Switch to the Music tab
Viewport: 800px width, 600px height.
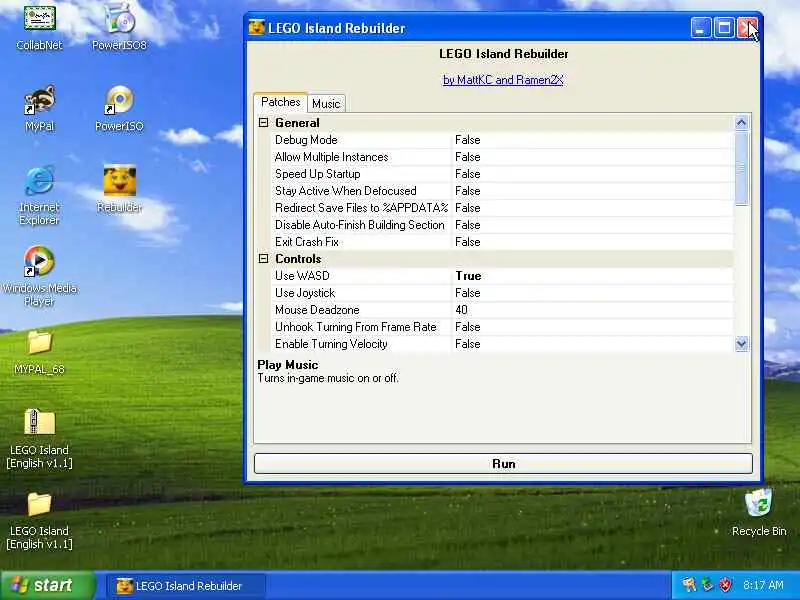pyautogui.click(x=326, y=104)
